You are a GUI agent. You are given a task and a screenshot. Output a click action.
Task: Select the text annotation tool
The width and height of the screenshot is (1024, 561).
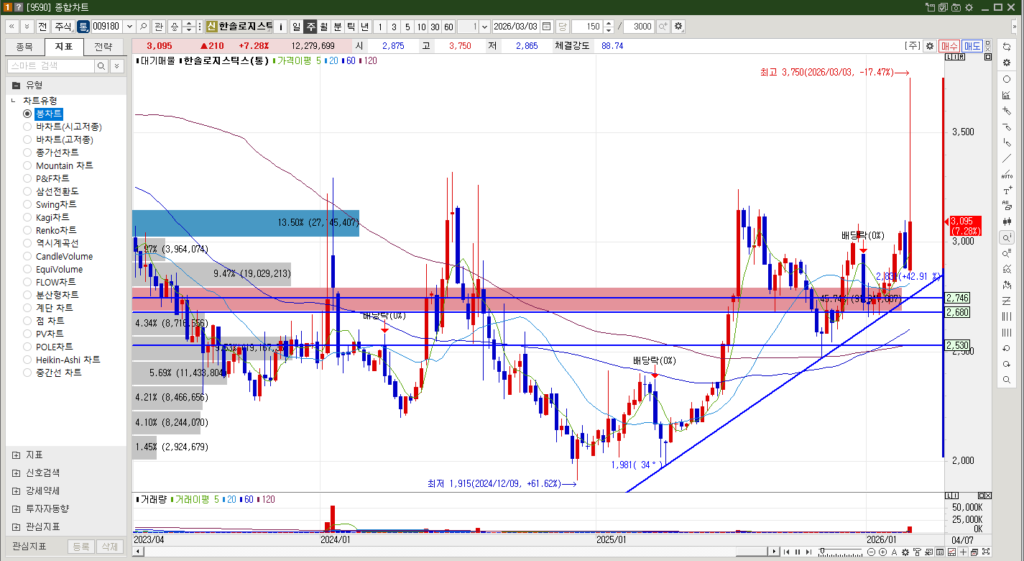[x=1006, y=190]
